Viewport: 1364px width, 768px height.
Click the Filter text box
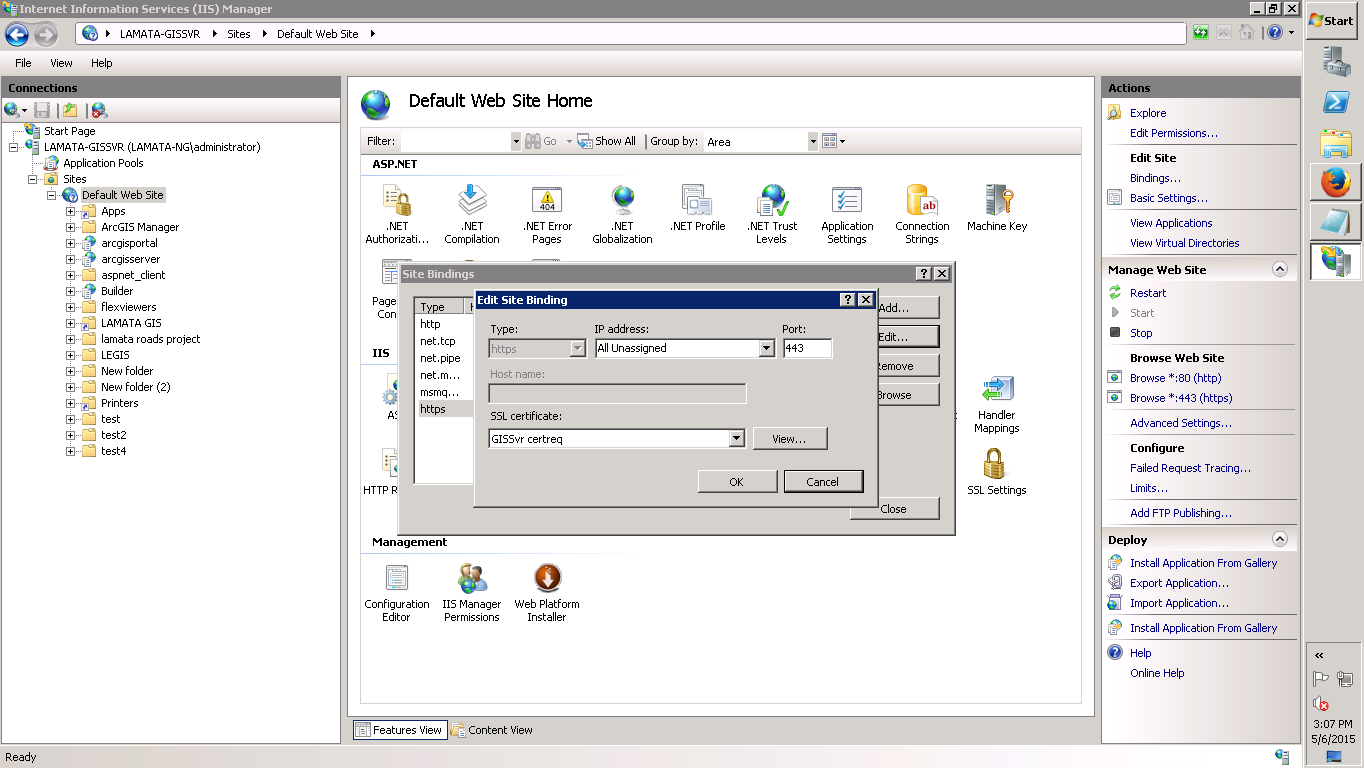pyautogui.click(x=456, y=142)
